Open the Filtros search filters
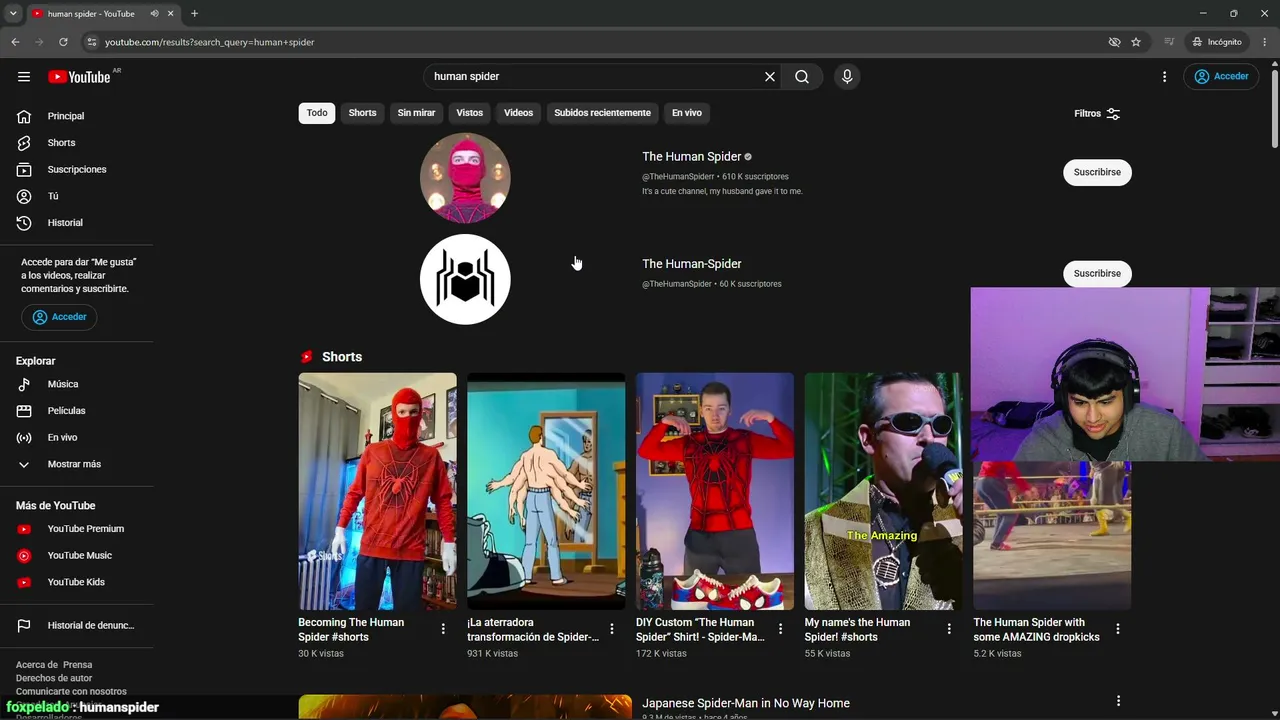Image resolution: width=1280 pixels, height=720 pixels. click(1097, 114)
